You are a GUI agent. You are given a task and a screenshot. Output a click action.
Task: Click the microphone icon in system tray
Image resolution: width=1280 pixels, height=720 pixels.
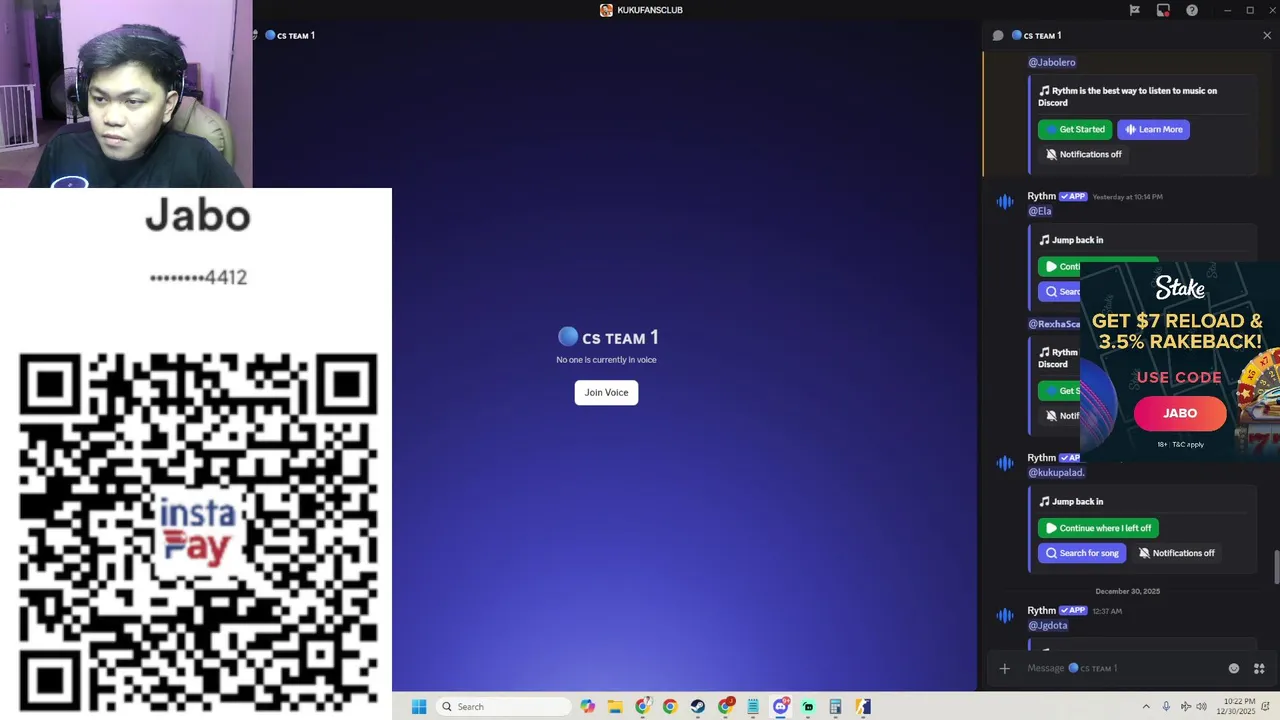click(1166, 707)
